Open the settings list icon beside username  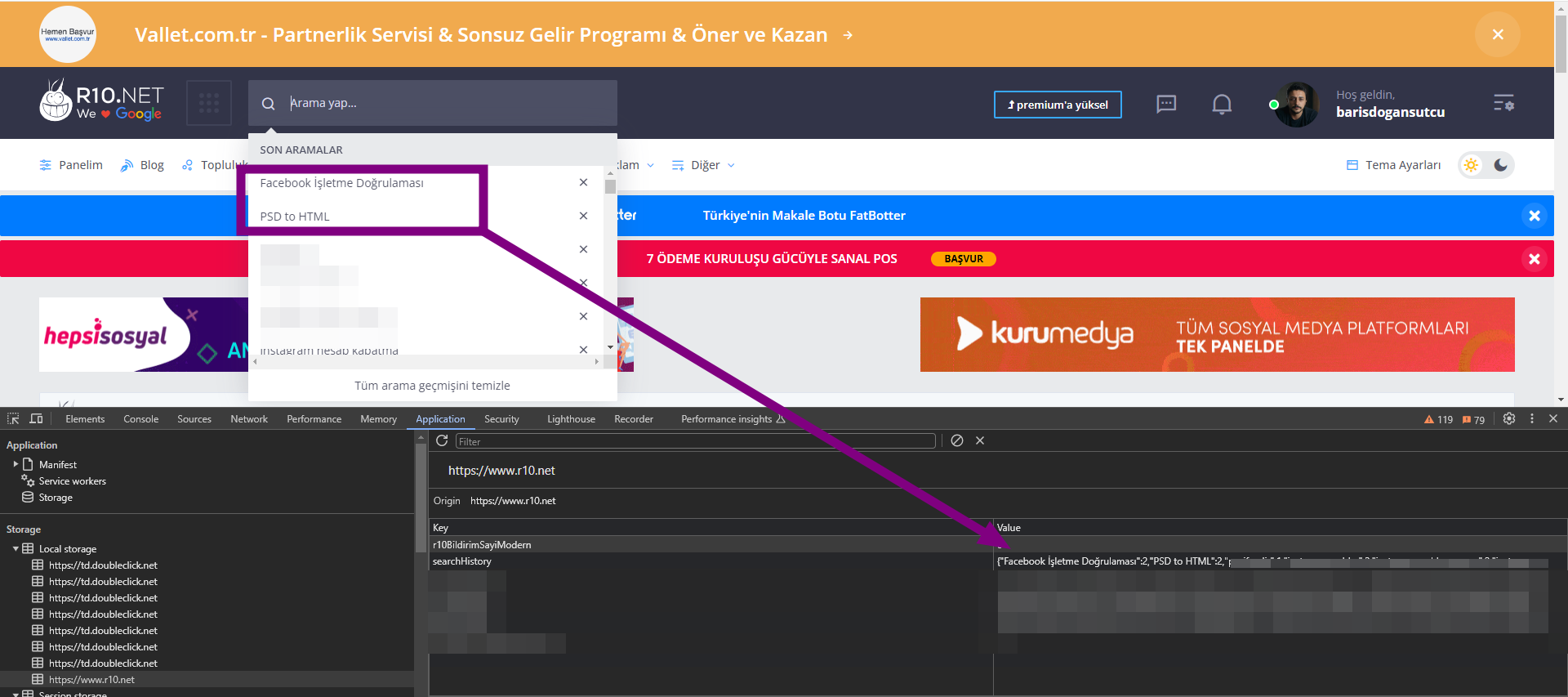pos(1503,104)
